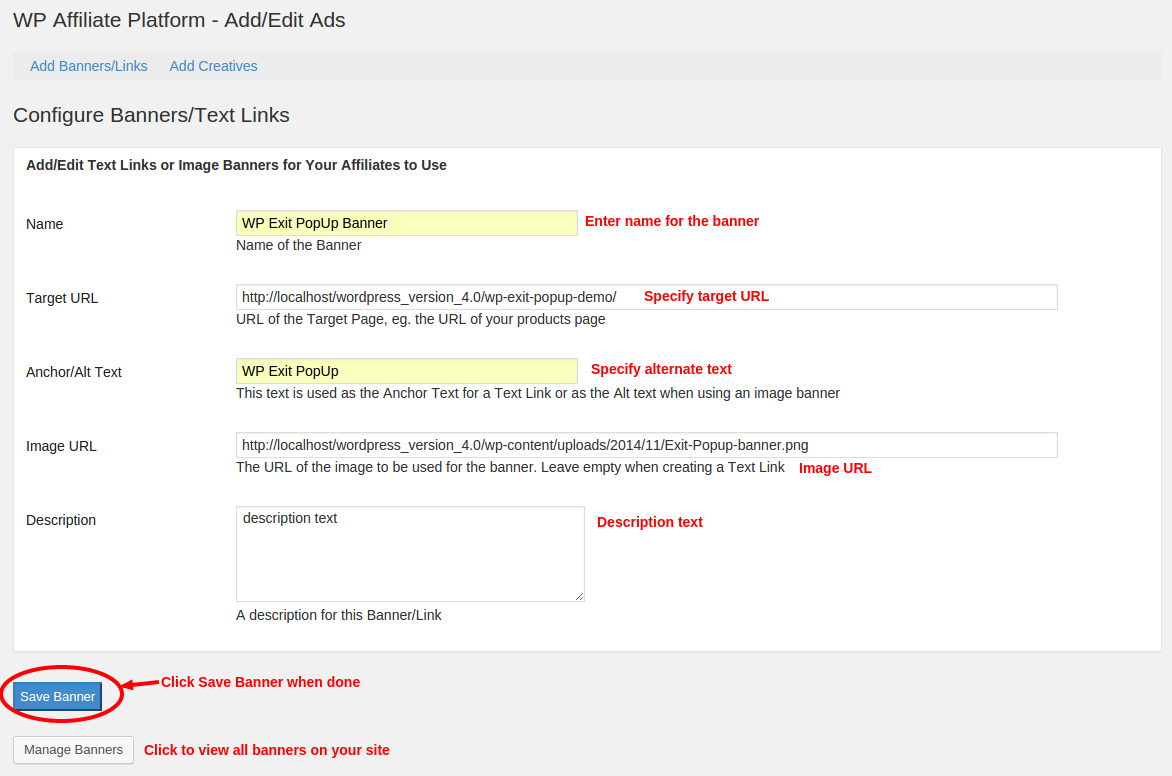Click the Description textarea resize handle
Viewport: 1172px width, 776px height.
[580, 597]
